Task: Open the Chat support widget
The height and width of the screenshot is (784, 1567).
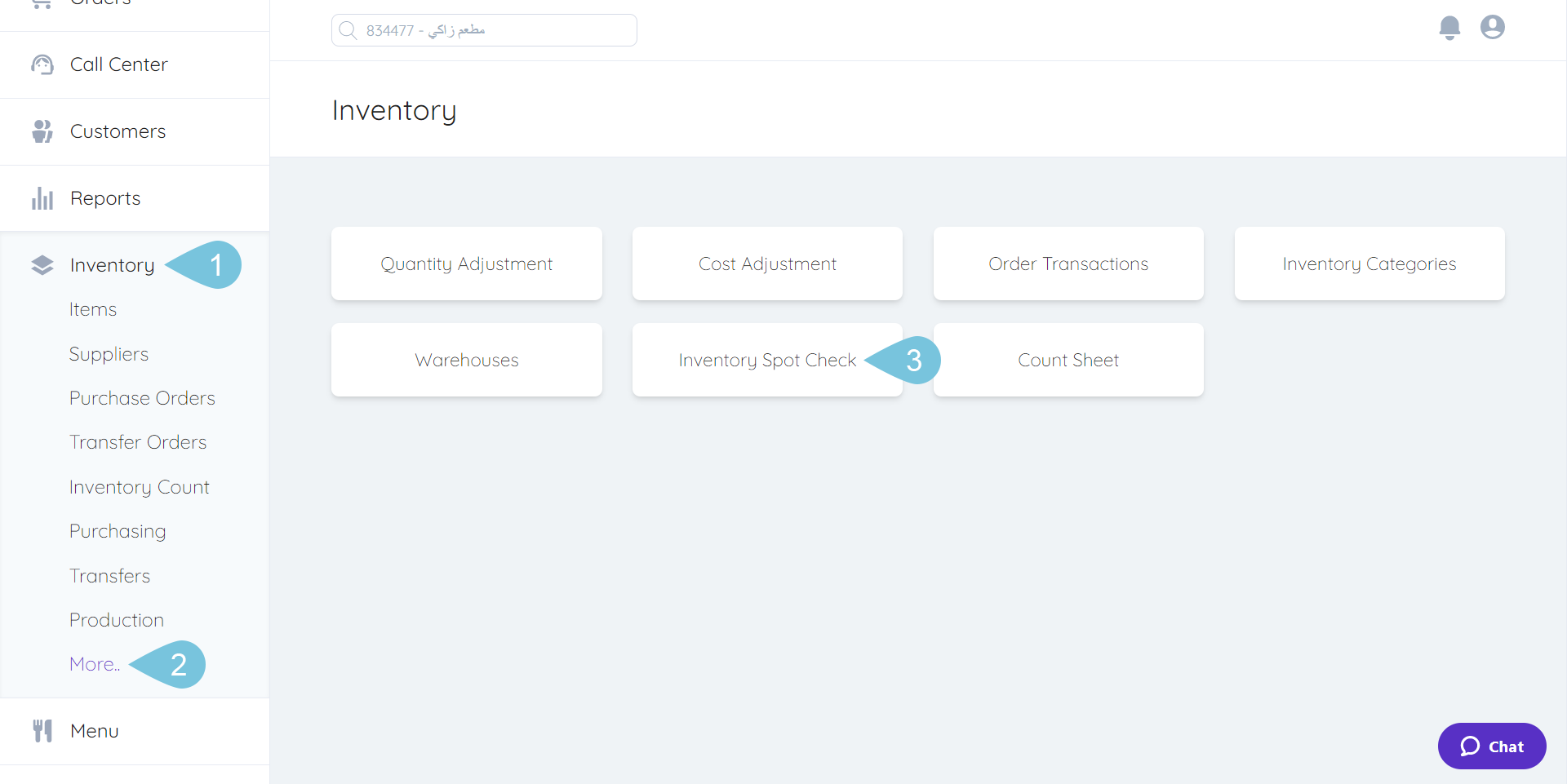Action: [x=1492, y=746]
